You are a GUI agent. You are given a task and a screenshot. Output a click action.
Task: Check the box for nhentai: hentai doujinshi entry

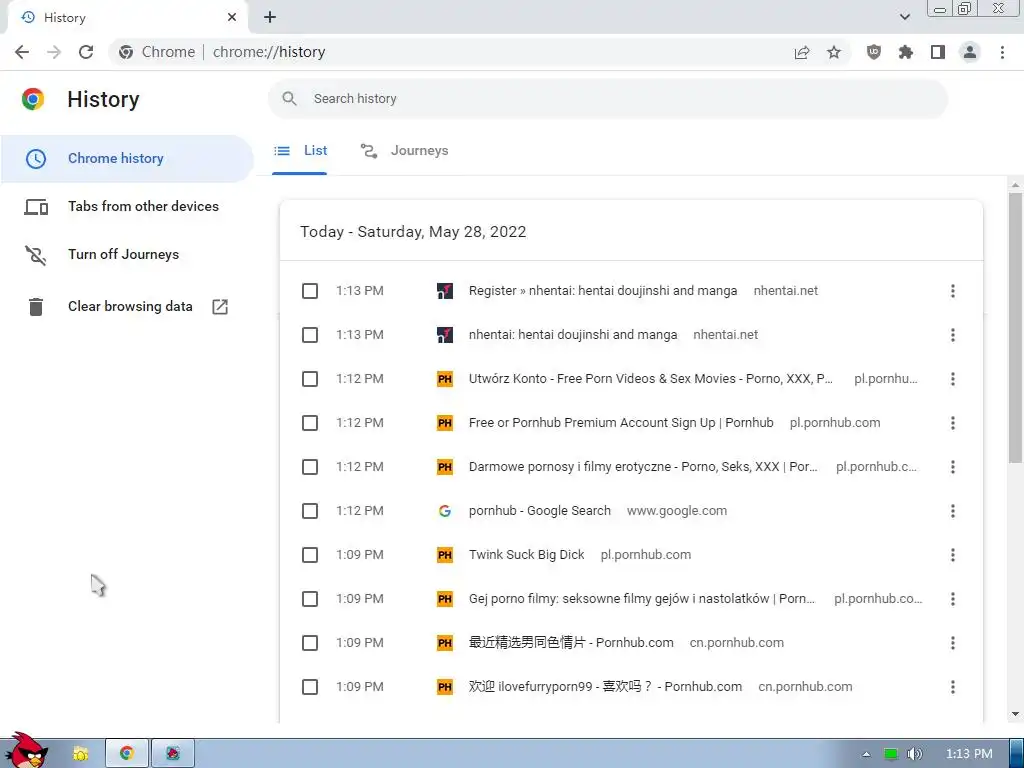point(310,335)
